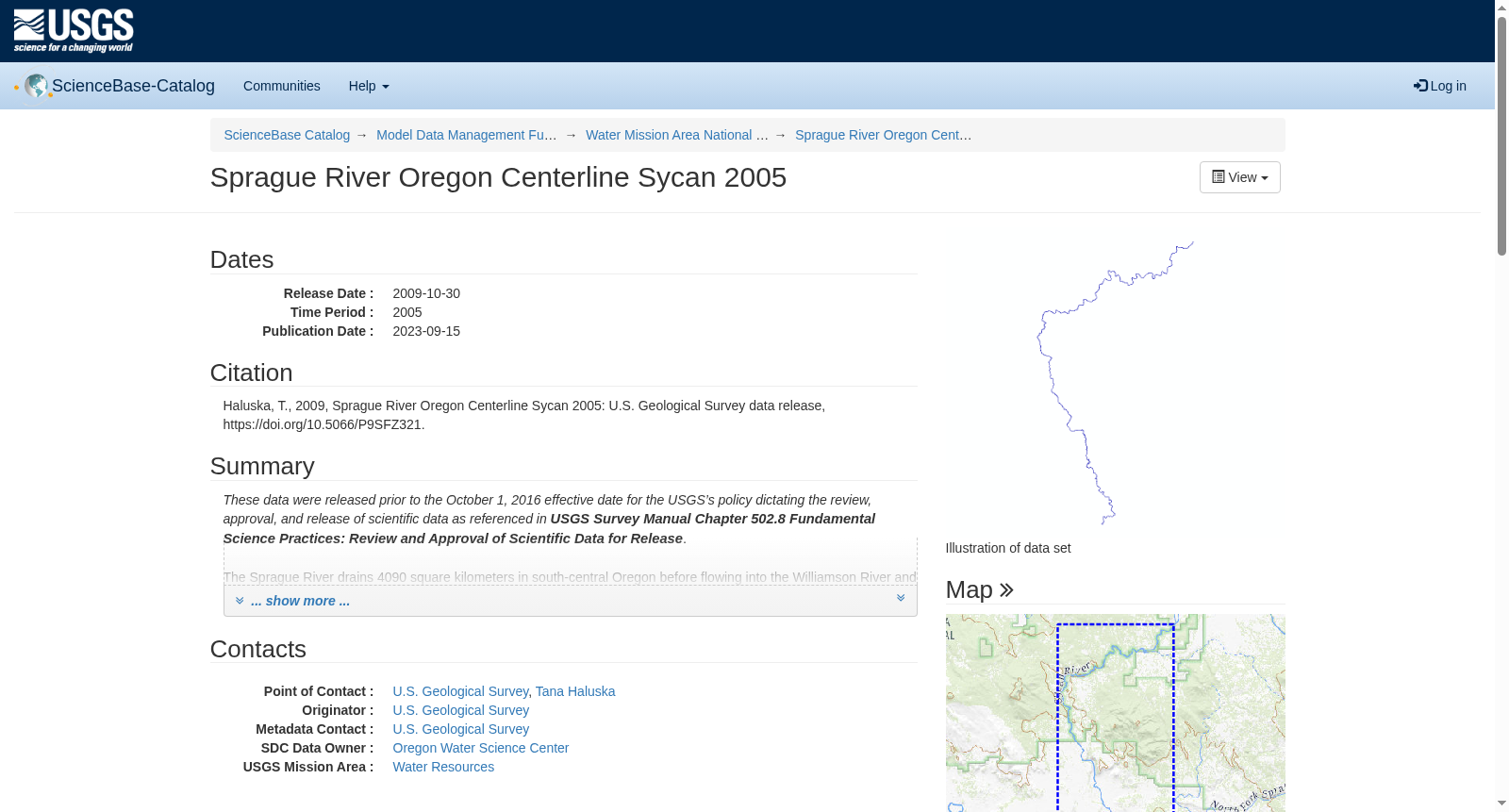Click the page vertical scrollbar thumb
1509x812 pixels.
(x=1501, y=135)
